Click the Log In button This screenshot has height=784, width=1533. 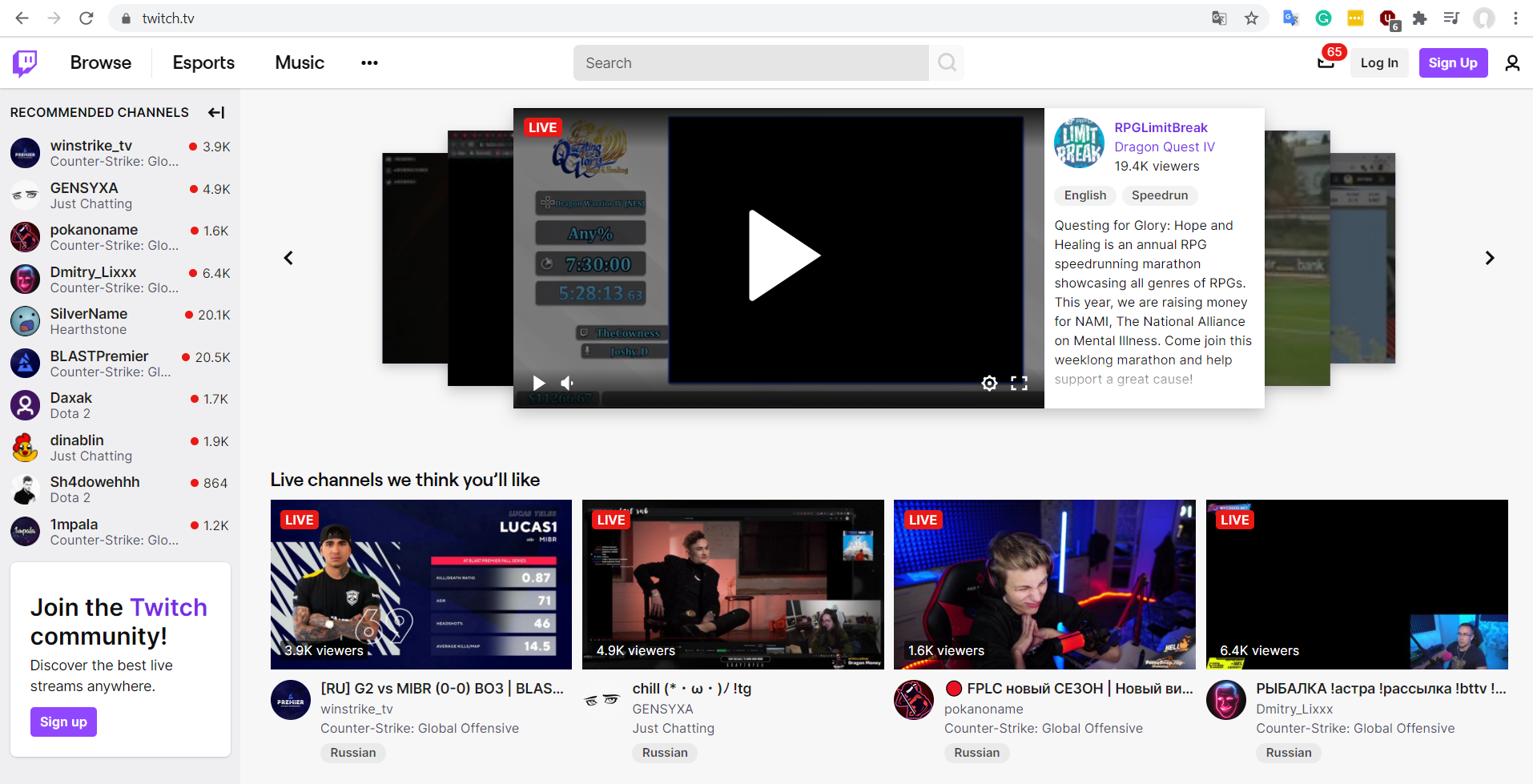(1379, 63)
